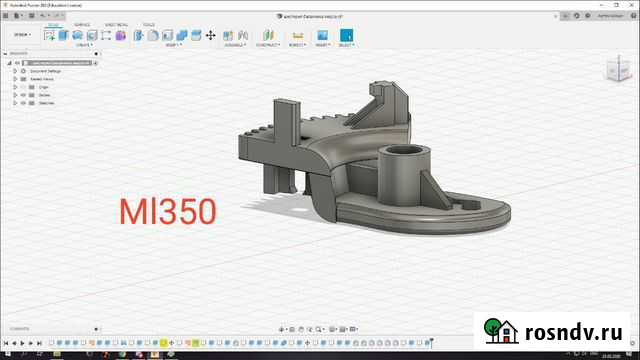Open the Grid and Snaps dropdown
The height and width of the screenshot is (360, 640).
click(343, 329)
